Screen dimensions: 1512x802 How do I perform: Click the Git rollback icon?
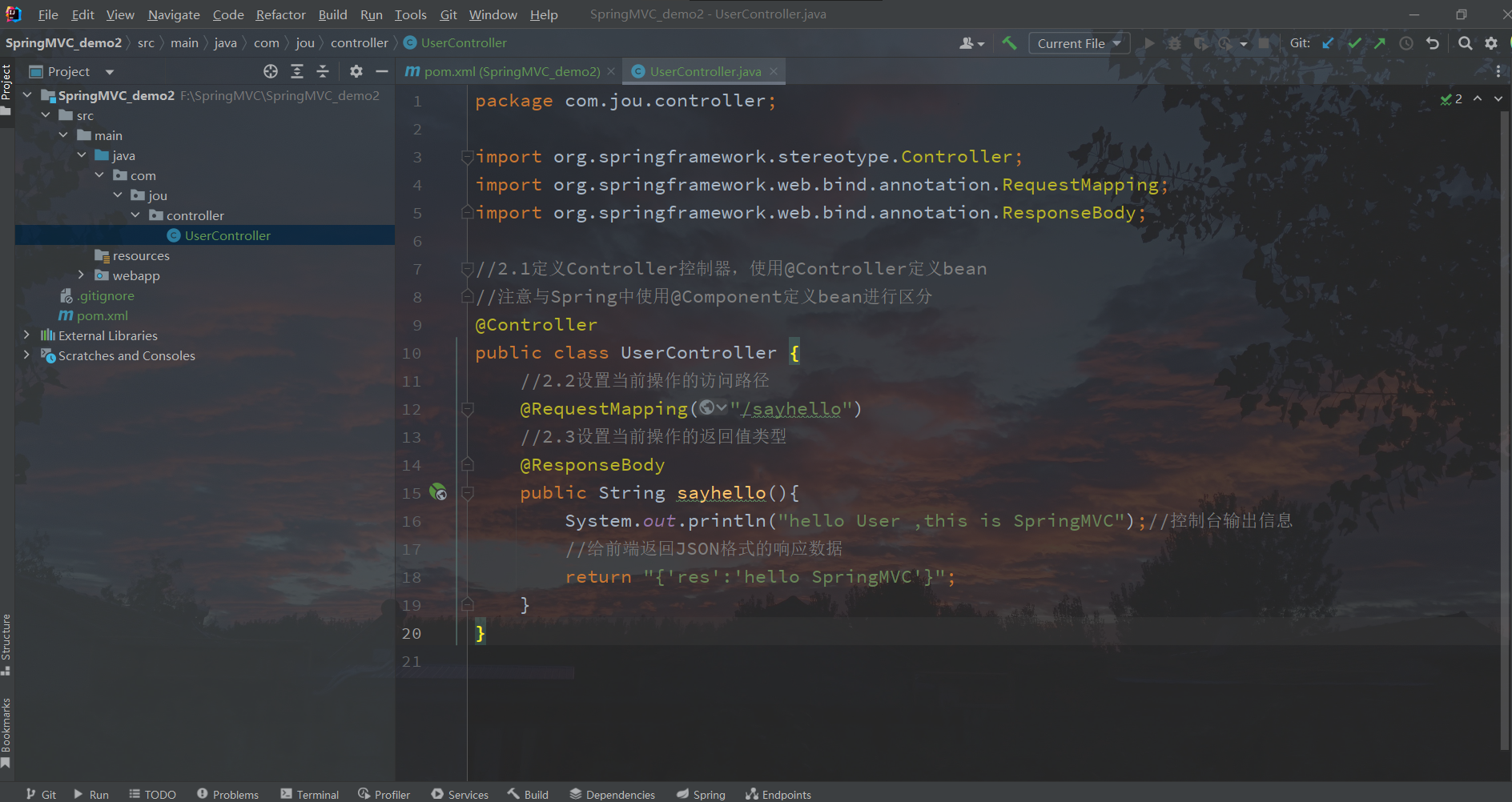click(x=1433, y=43)
